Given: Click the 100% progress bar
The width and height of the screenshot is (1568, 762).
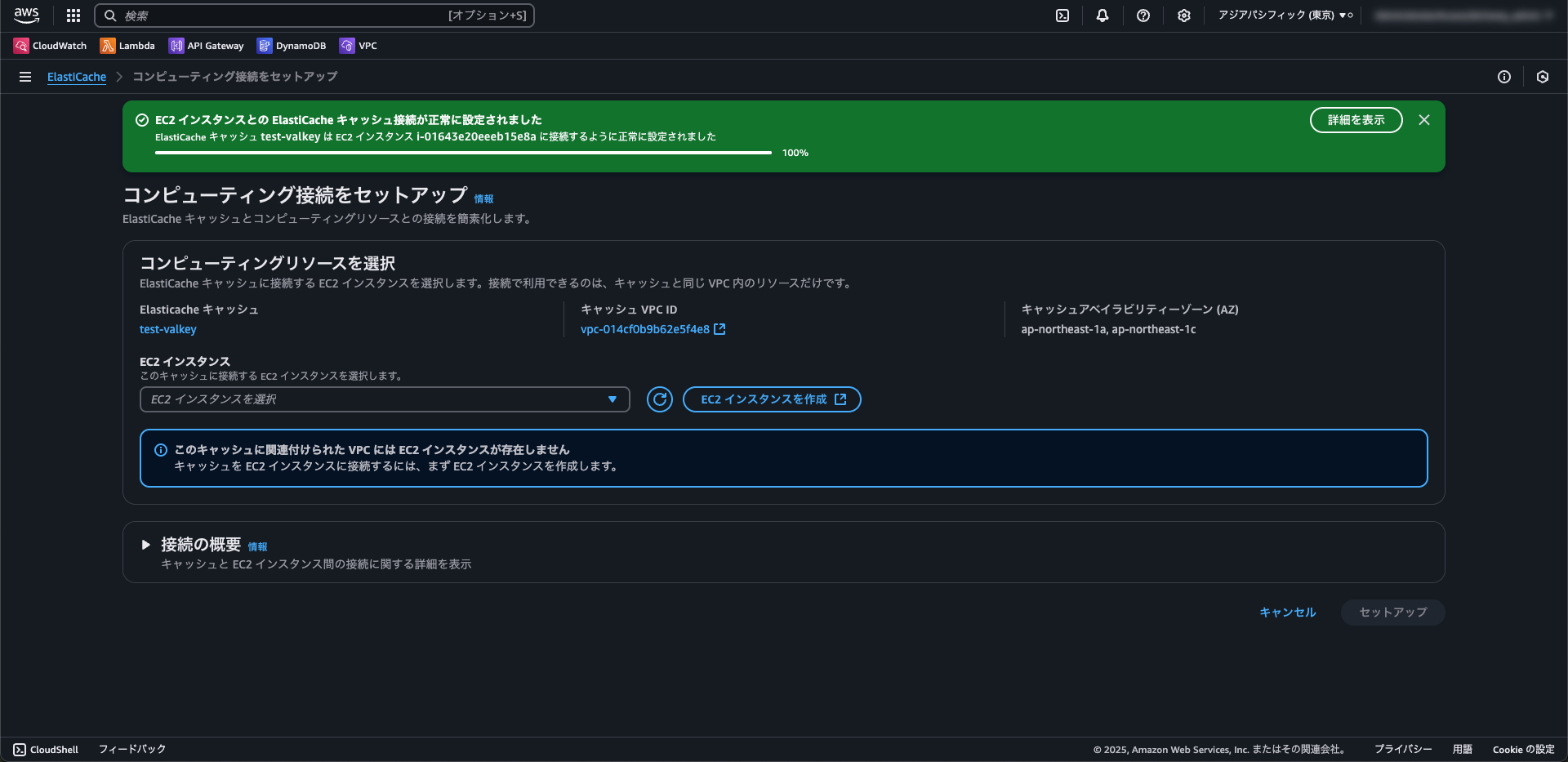Looking at the screenshot, I should [461, 153].
